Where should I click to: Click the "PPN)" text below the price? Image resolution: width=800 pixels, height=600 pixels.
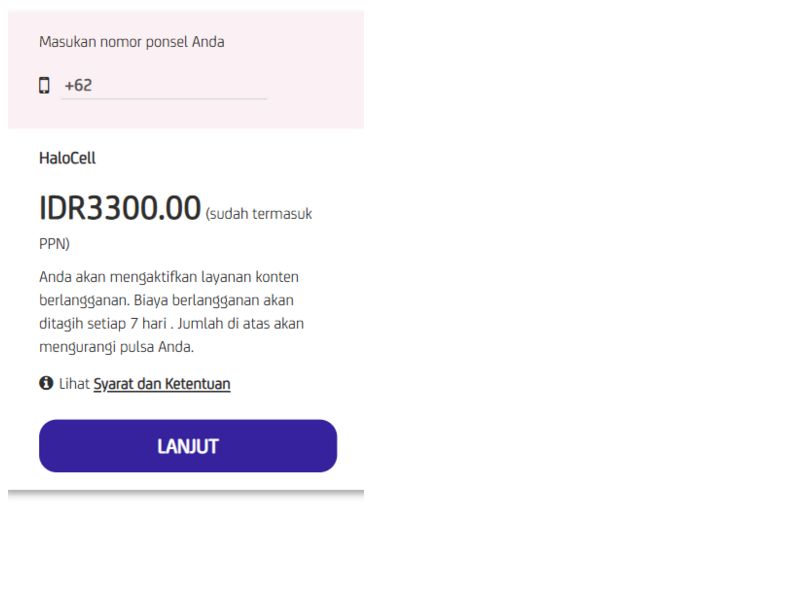click(54, 244)
